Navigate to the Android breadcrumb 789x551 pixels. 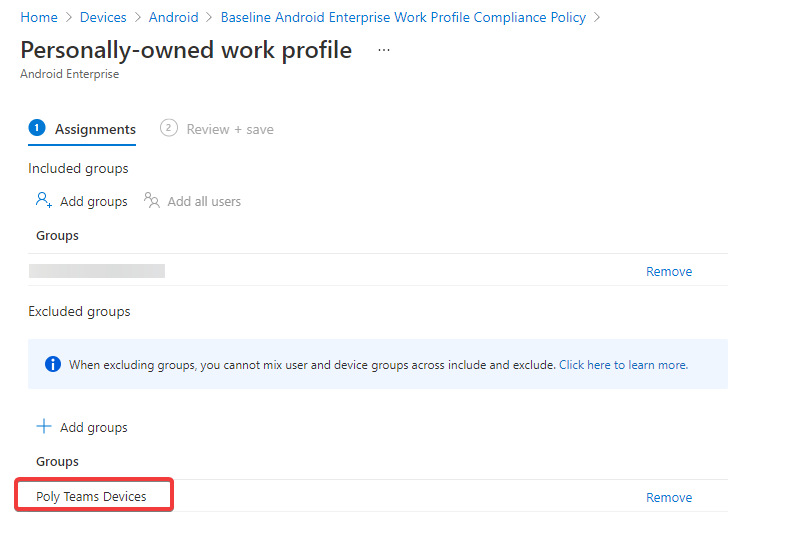pyautogui.click(x=174, y=17)
